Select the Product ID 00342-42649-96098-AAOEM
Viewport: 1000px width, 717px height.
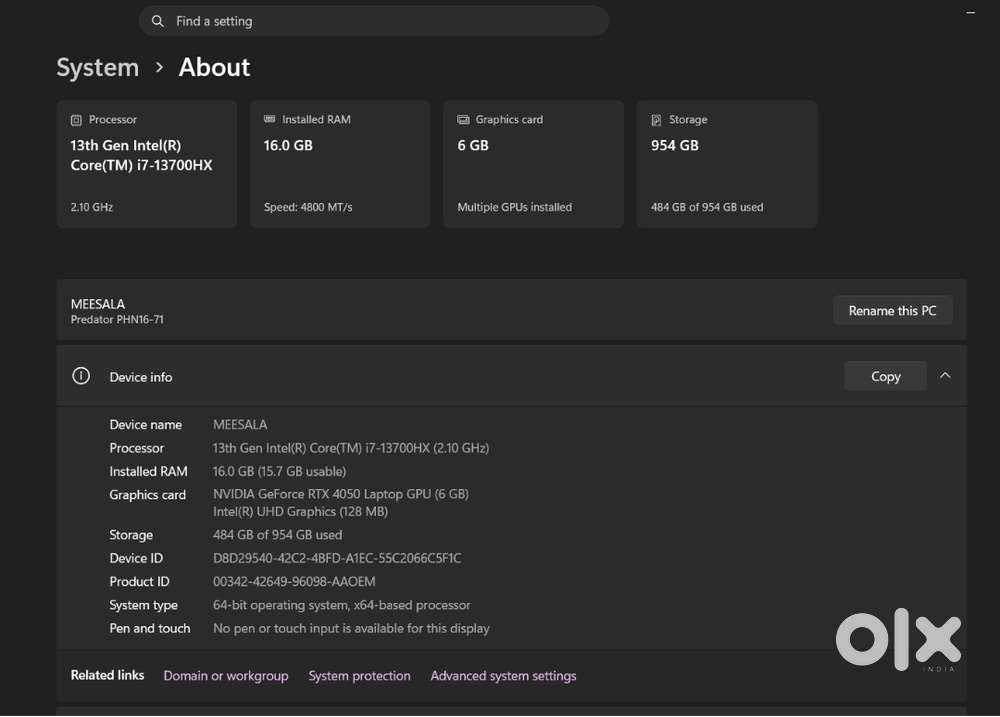tap(294, 582)
